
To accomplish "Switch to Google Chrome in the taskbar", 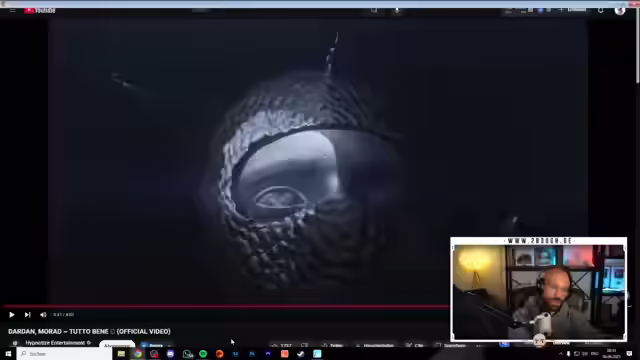I will point(138,354).
